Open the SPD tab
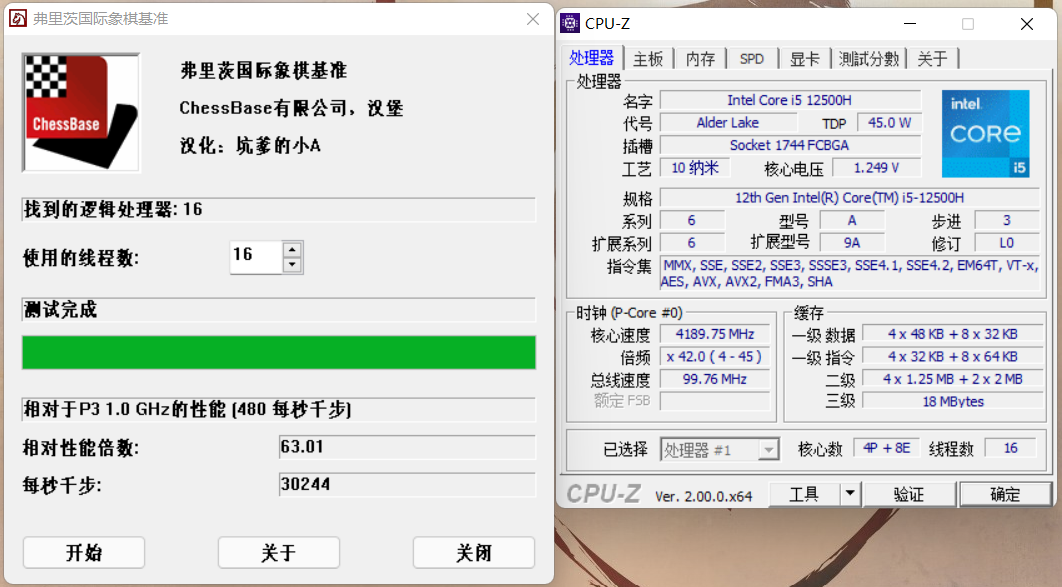 752,59
